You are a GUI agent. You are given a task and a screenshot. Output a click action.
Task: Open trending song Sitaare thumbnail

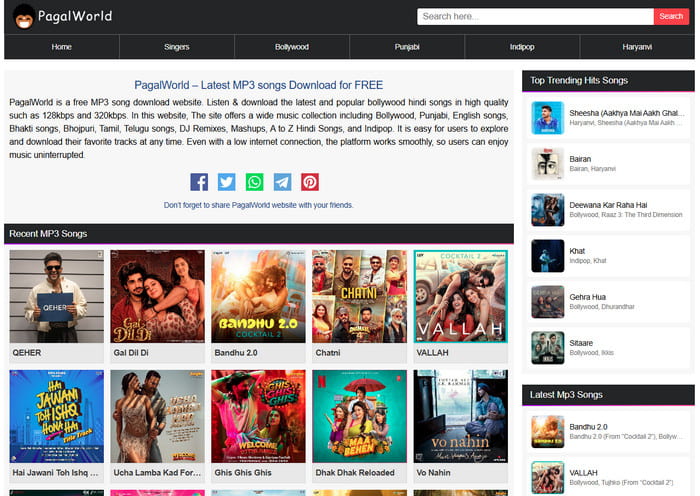pyautogui.click(x=548, y=348)
